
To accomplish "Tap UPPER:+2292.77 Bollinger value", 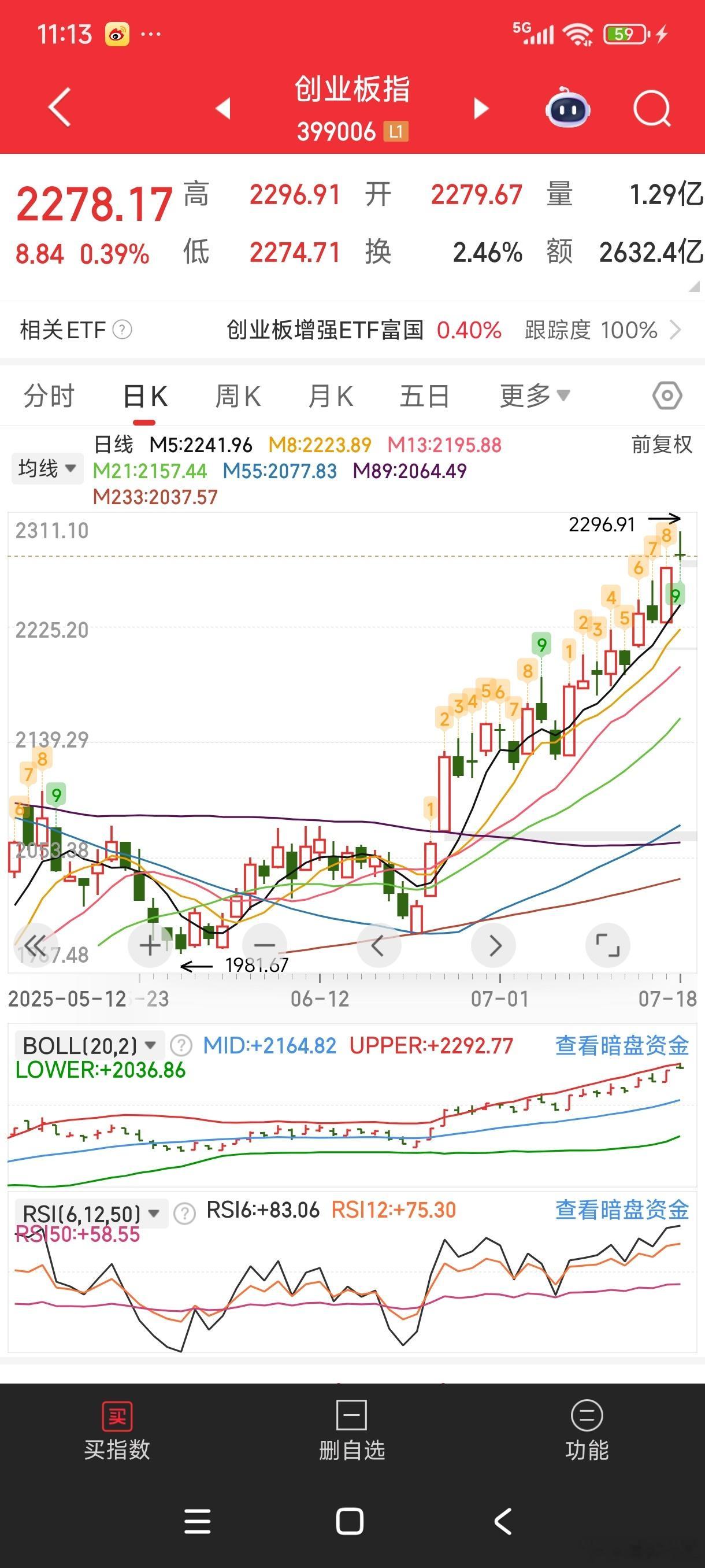I will click(x=431, y=1046).
